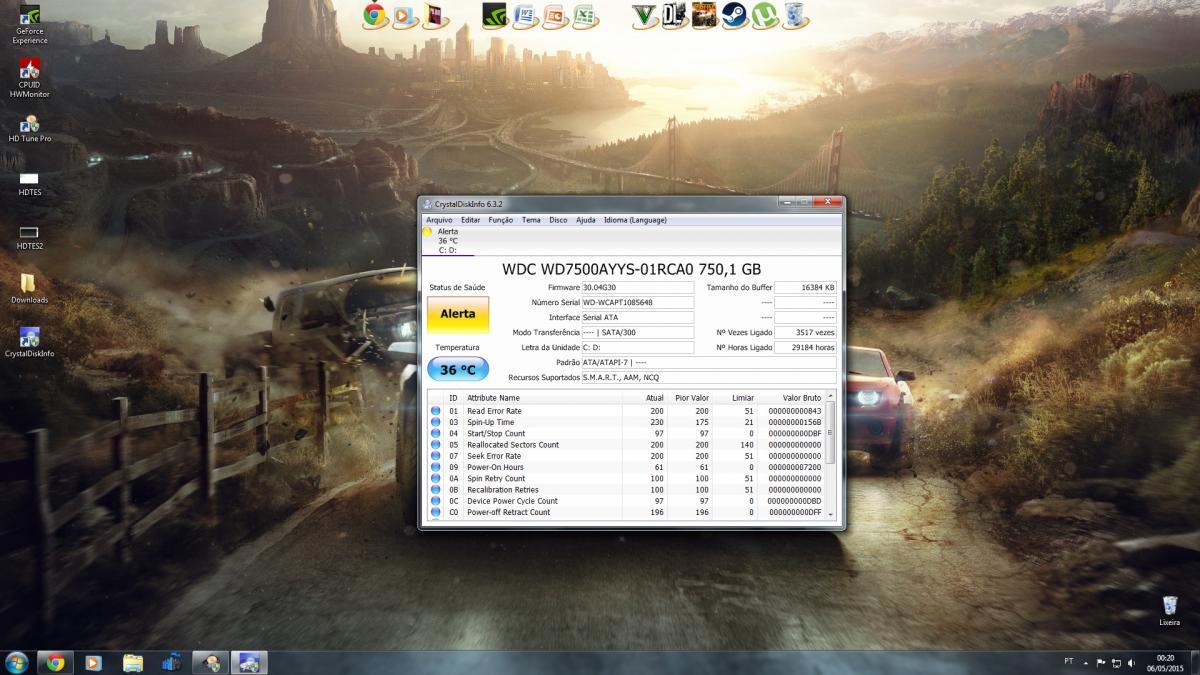Open the Função menu
Image resolution: width=1200 pixels, height=675 pixels.
pos(501,220)
